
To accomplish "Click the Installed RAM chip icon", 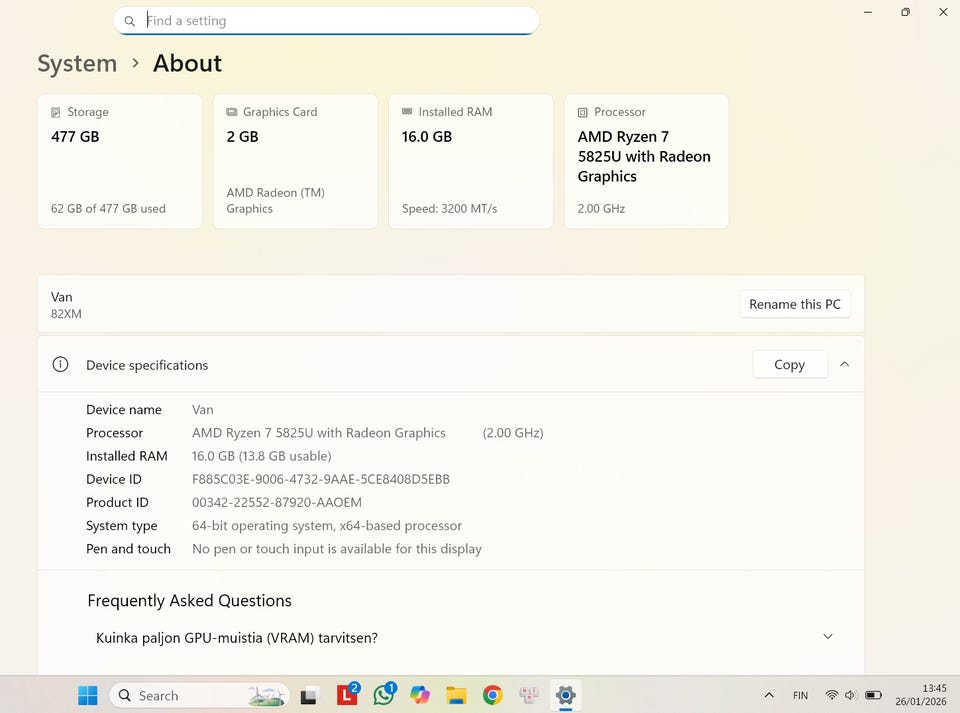I will click(x=407, y=111).
